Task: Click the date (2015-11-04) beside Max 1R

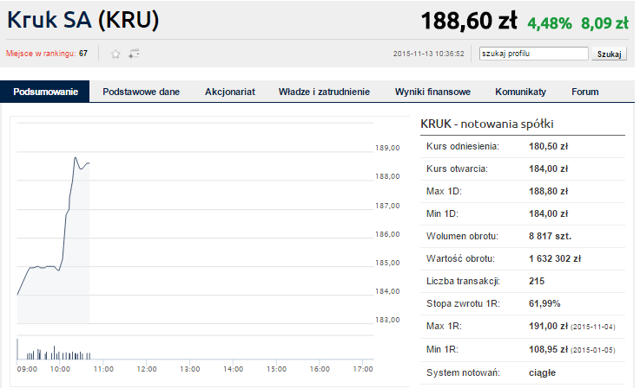Action: [593, 327]
